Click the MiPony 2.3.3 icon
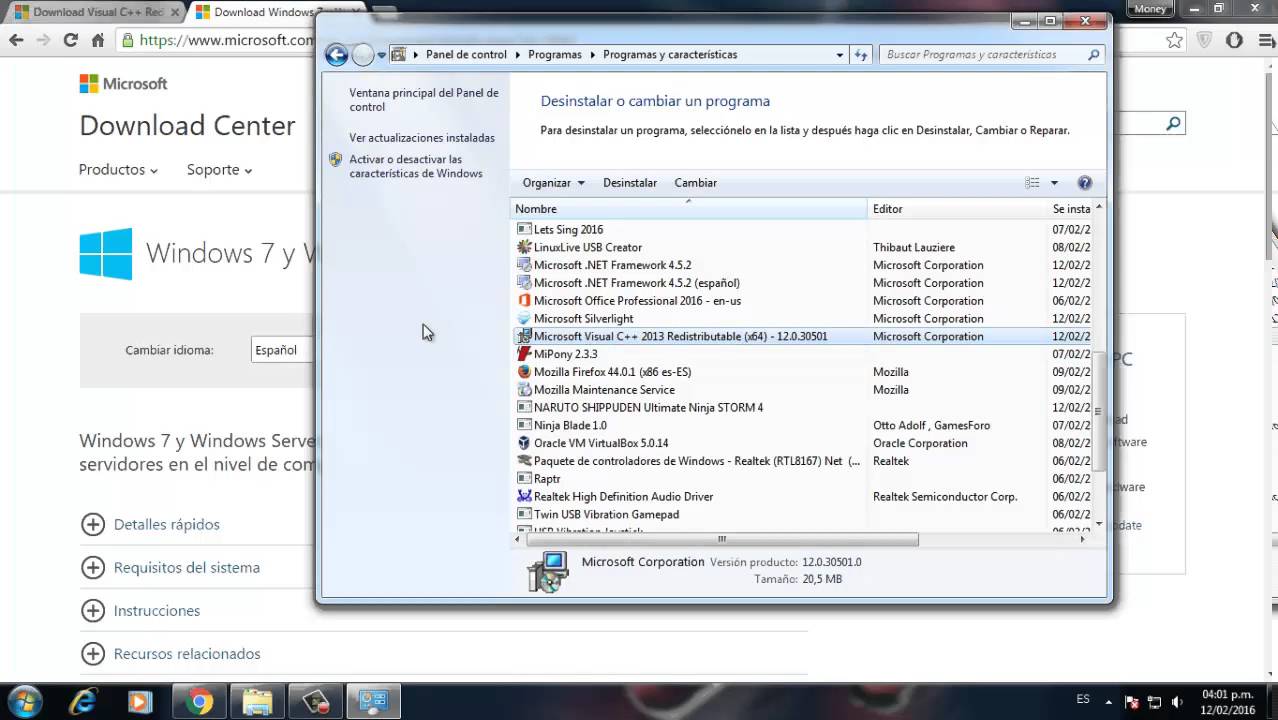1278x720 pixels. point(524,354)
